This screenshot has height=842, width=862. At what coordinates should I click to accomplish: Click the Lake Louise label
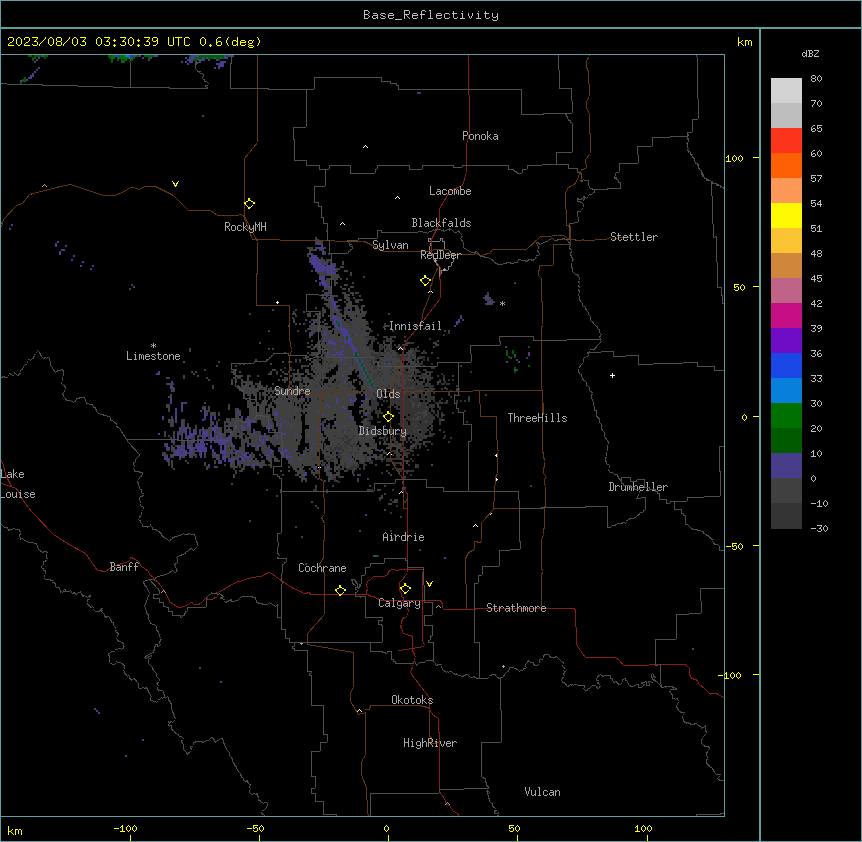[18, 484]
